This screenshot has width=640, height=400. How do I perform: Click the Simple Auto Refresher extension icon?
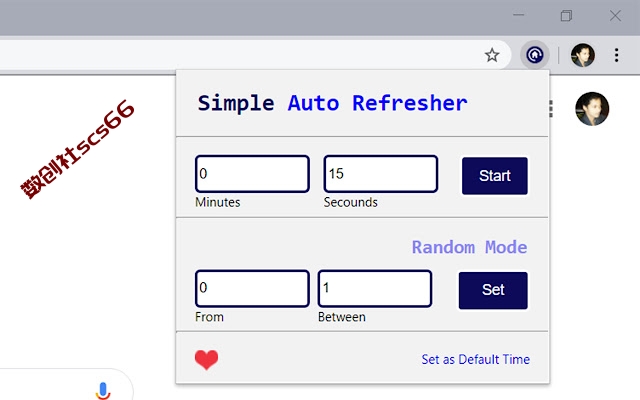[534, 55]
